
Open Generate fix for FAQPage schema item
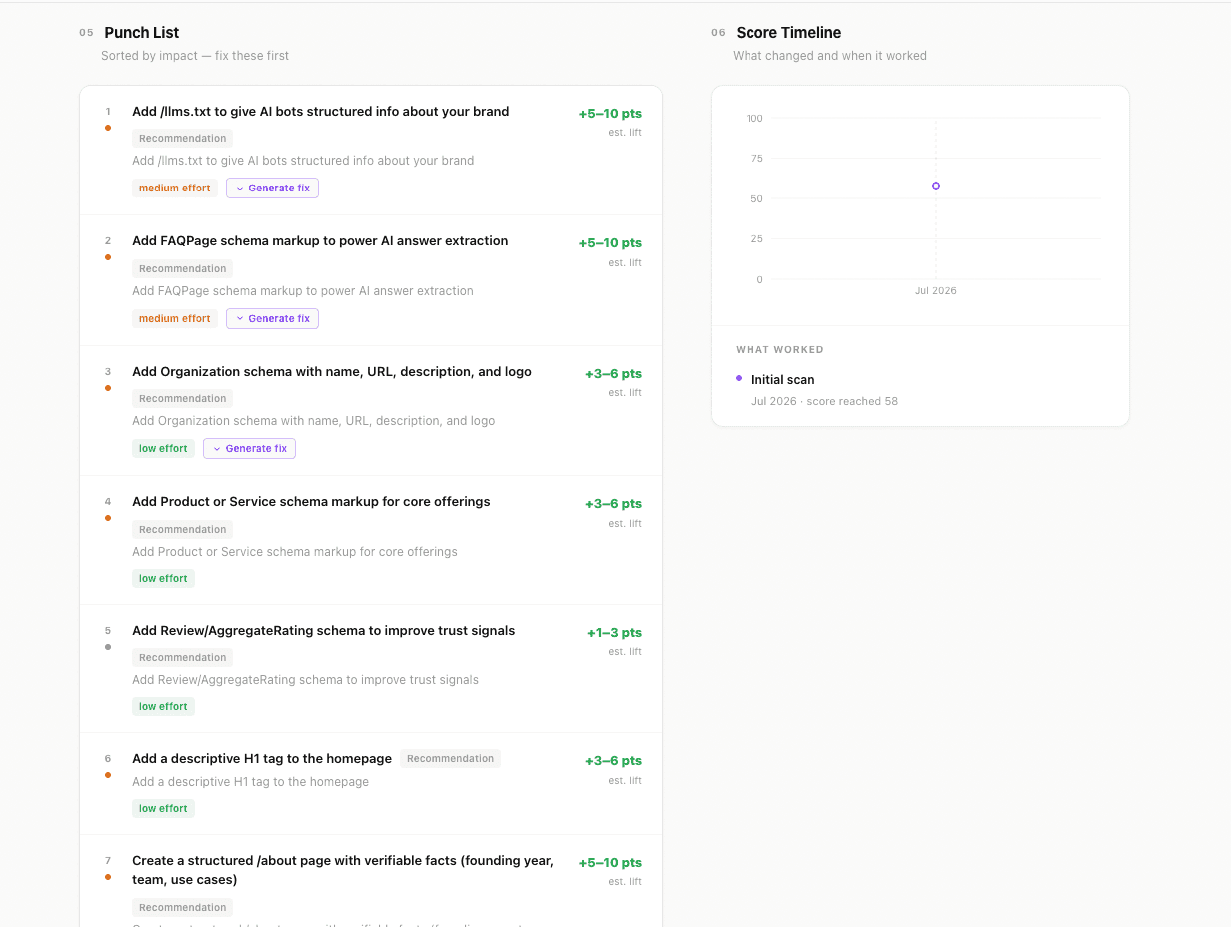pyautogui.click(x=272, y=318)
